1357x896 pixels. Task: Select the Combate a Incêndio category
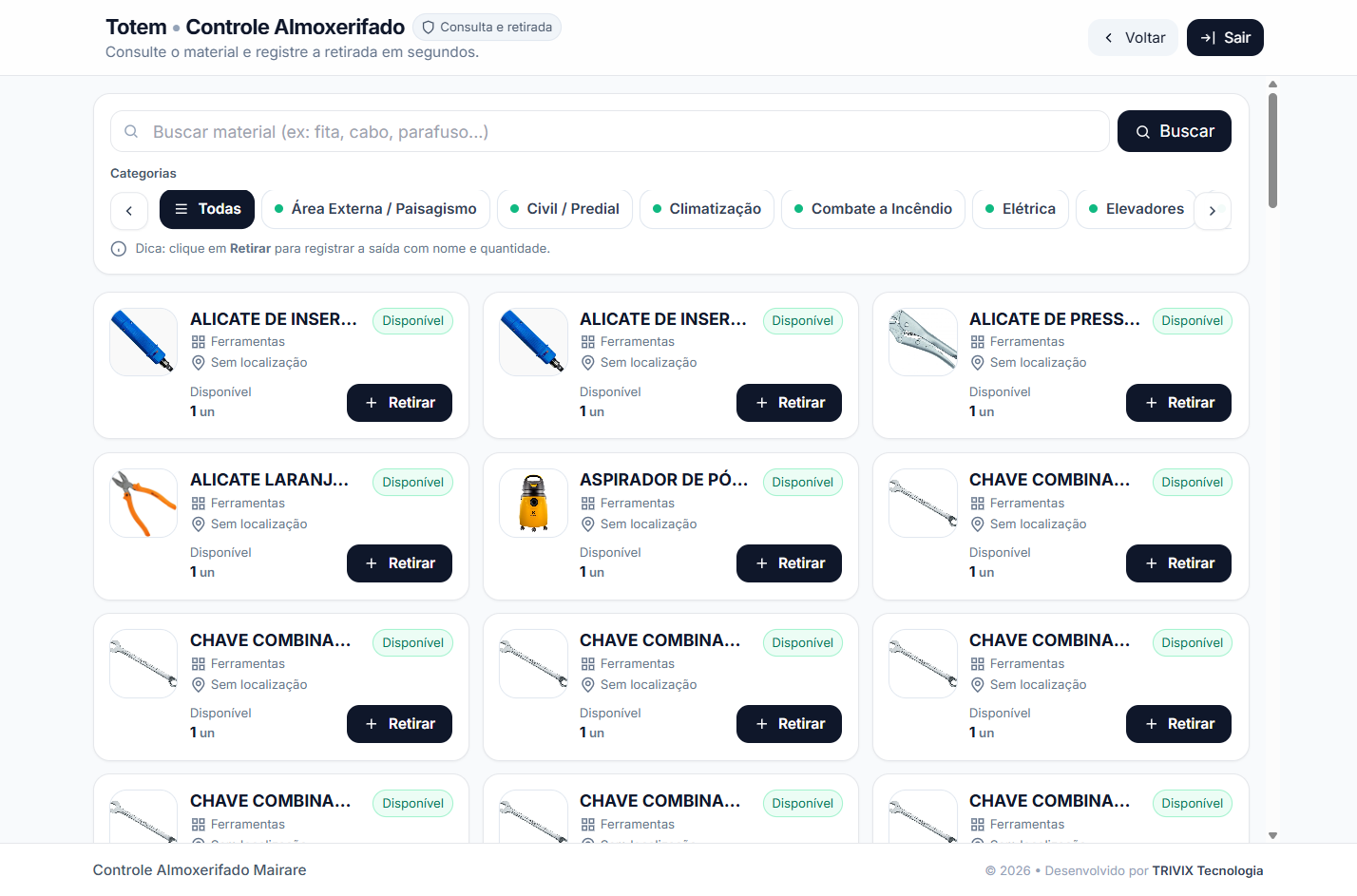click(x=872, y=209)
